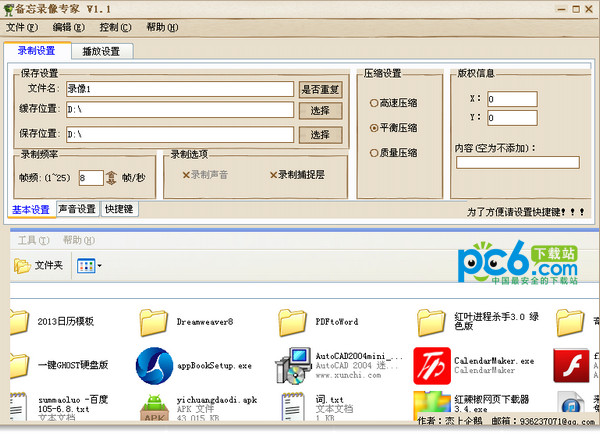Select the 2013日历模板 folder icon
Image resolution: width=600 pixels, height=434 pixels.
19,322
